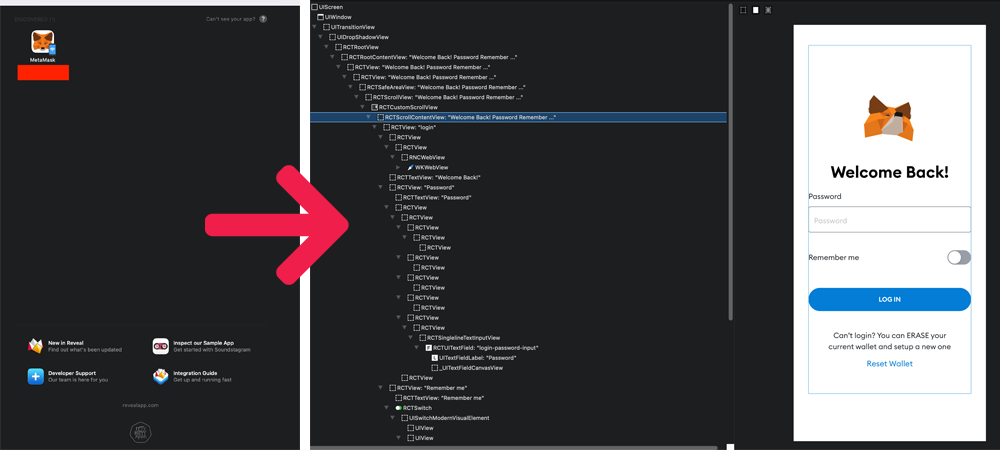Click the question mark help icon
This screenshot has height=450, width=1000.
point(263,19)
